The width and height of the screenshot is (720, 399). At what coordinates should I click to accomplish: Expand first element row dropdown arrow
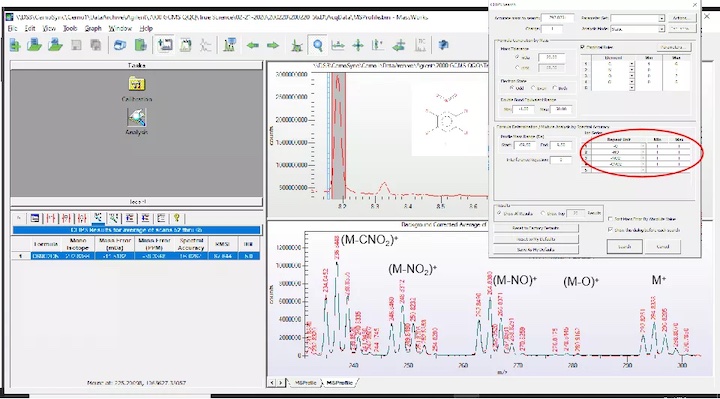632,64
